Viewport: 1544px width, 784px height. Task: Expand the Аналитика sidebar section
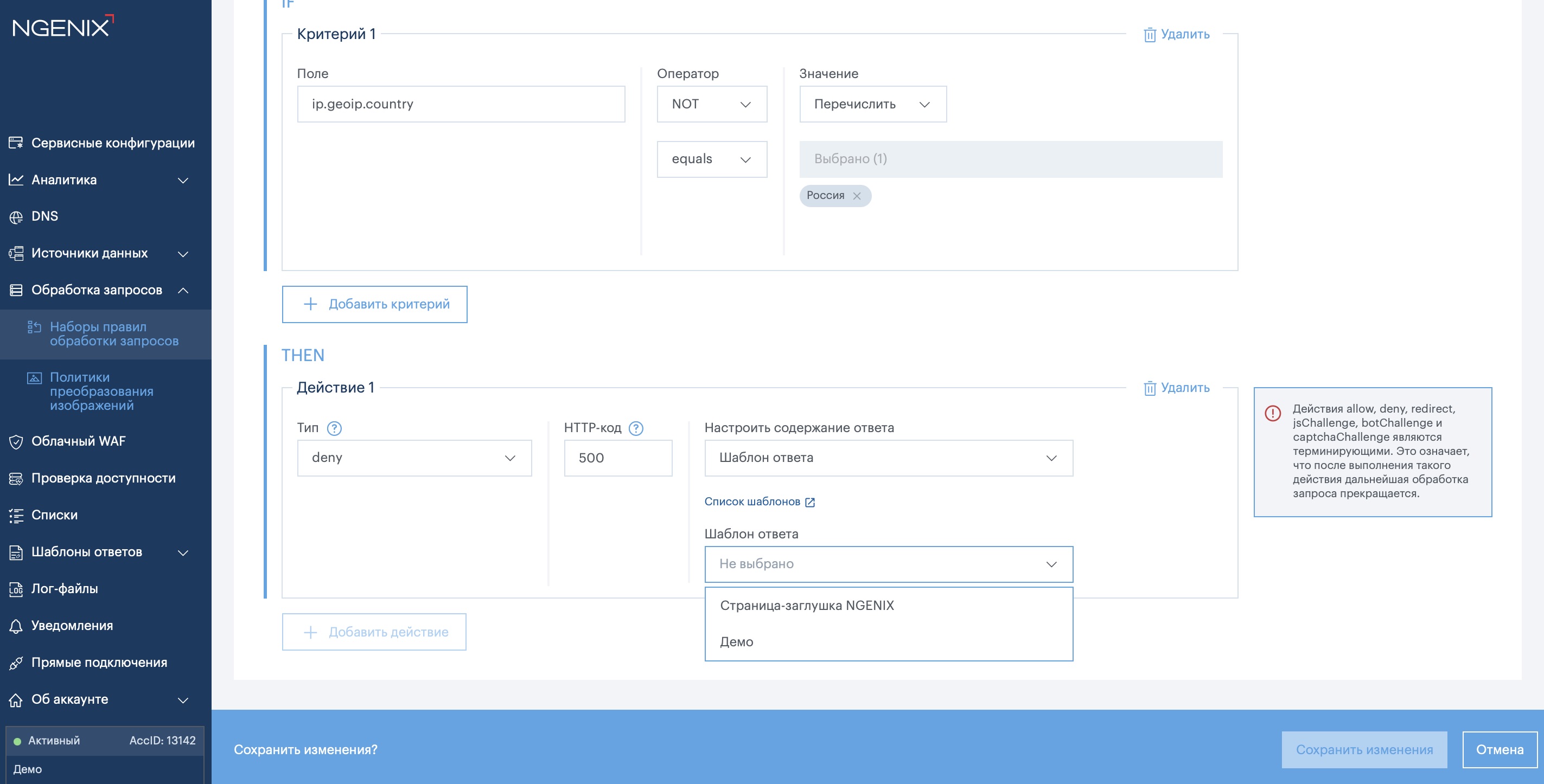tap(183, 181)
